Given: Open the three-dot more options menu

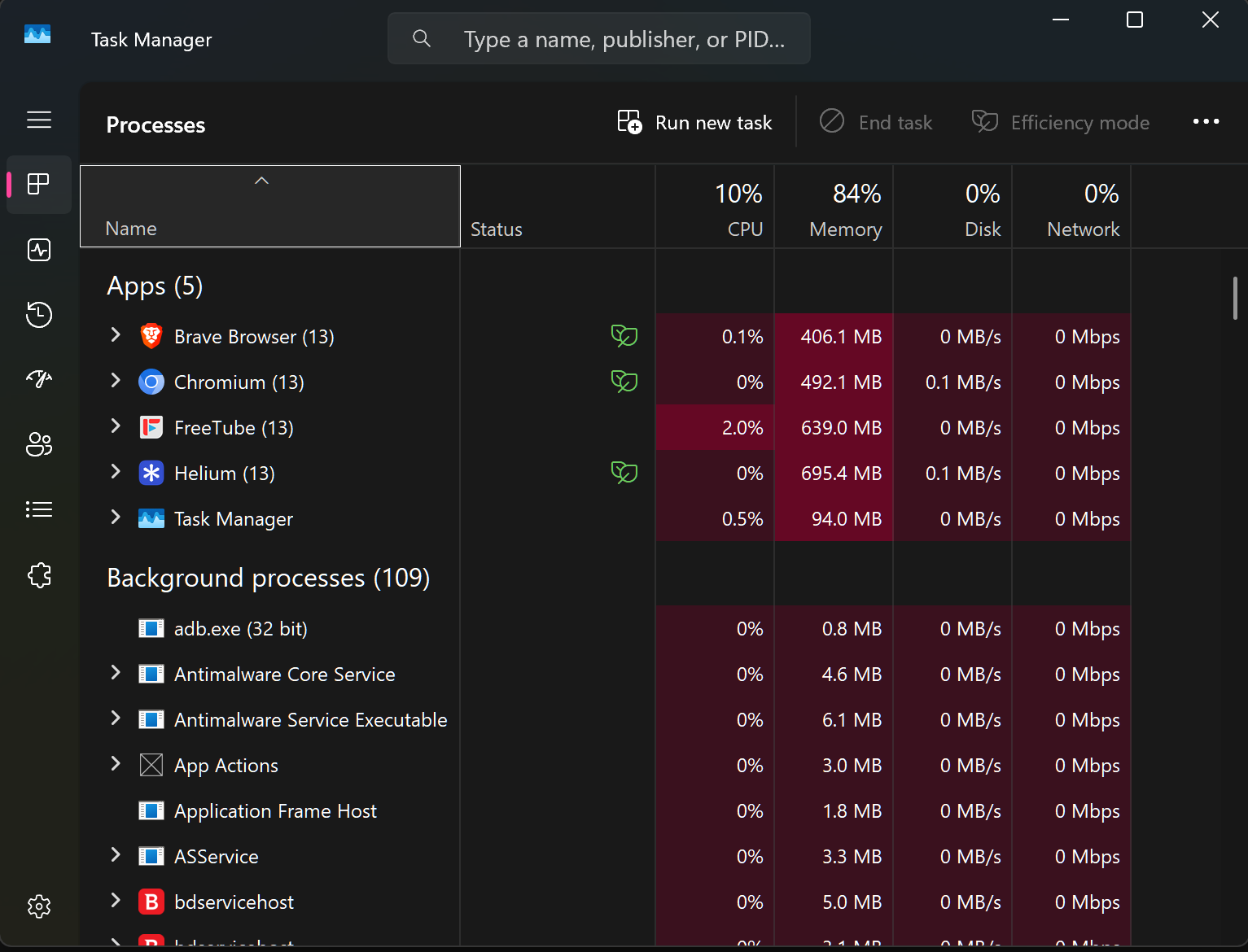Looking at the screenshot, I should pyautogui.click(x=1206, y=122).
